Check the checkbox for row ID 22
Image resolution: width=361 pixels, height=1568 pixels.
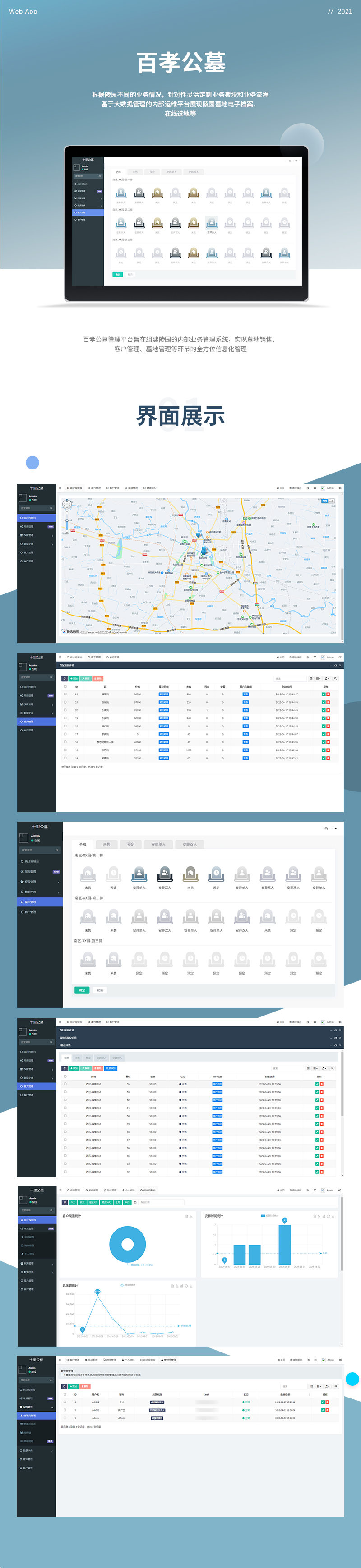point(65,694)
